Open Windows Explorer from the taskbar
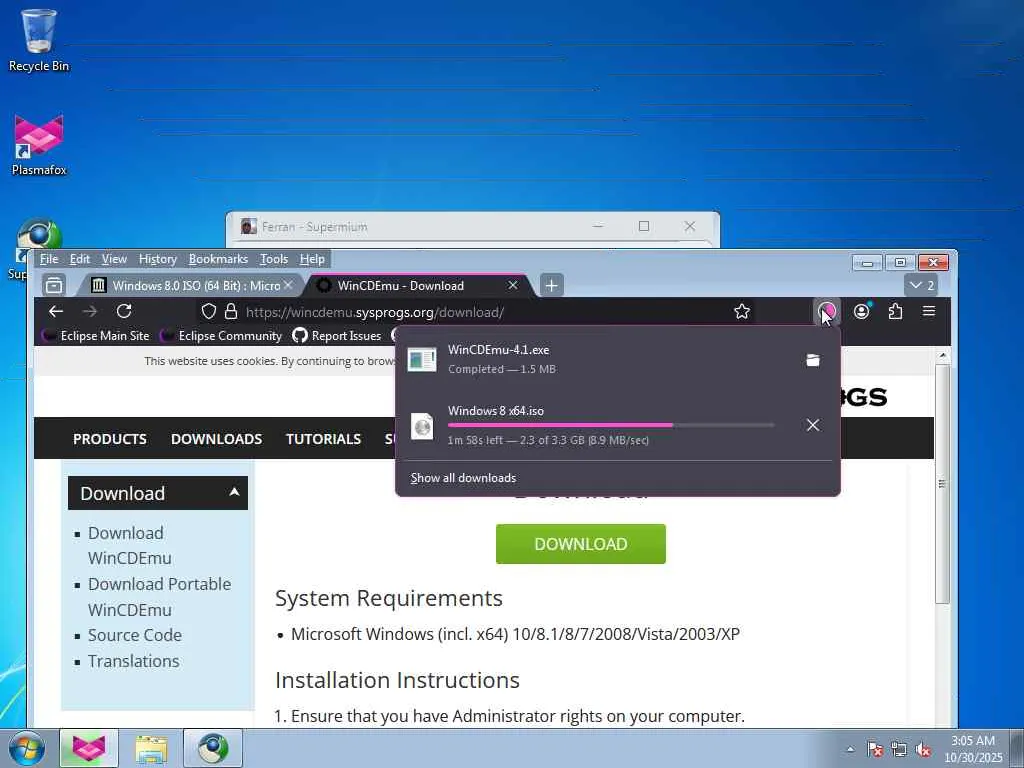1024x768 pixels. click(x=151, y=748)
